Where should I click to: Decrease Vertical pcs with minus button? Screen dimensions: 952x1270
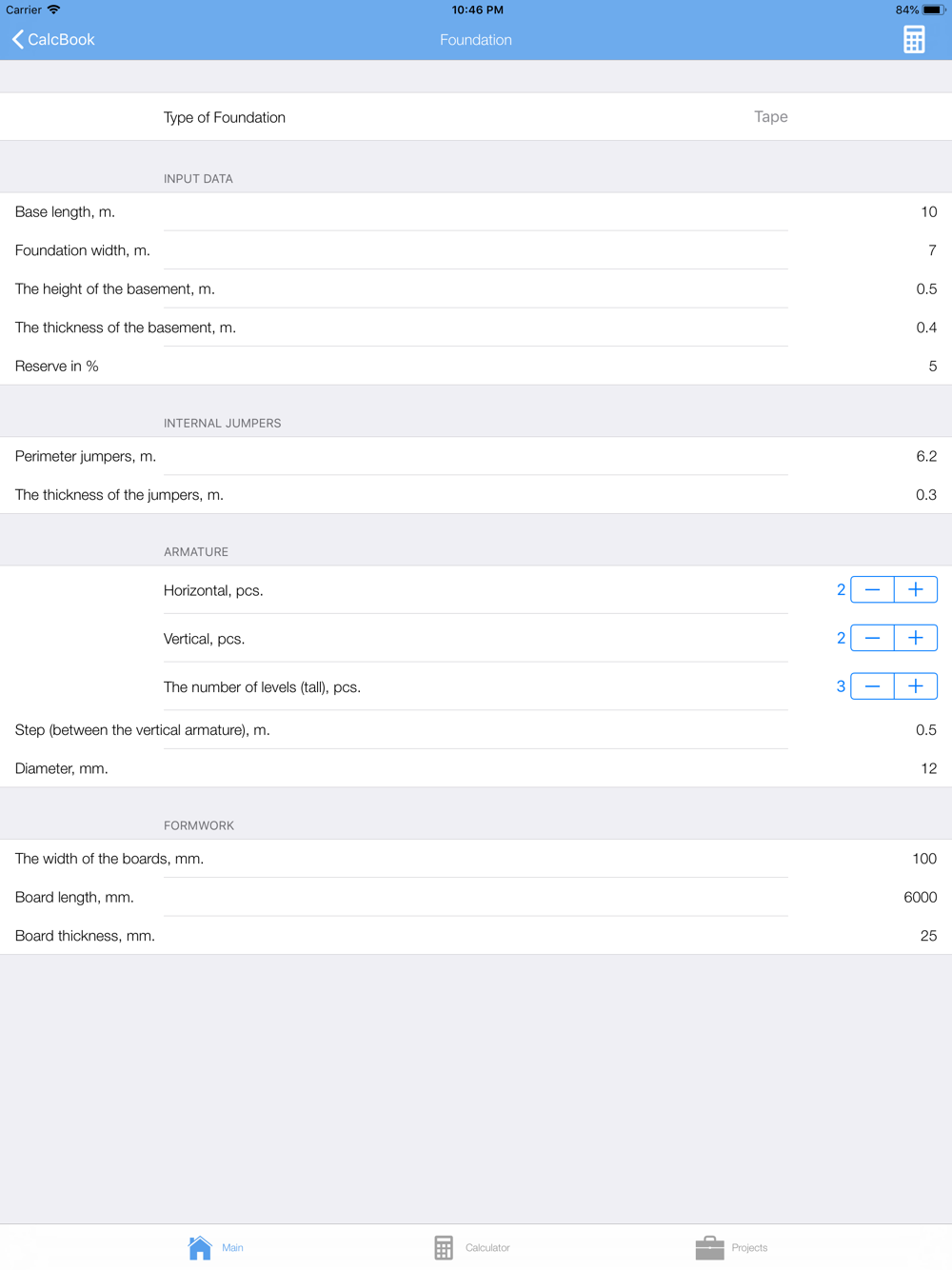coord(872,638)
